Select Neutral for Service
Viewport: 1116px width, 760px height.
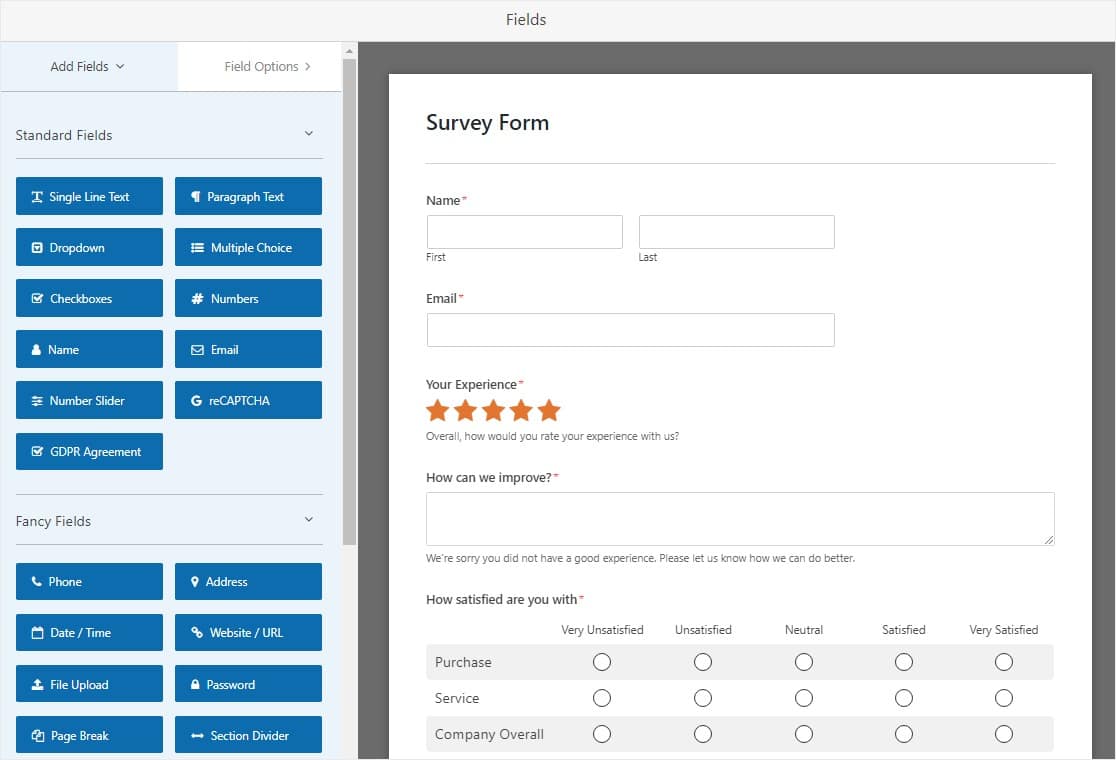coord(804,698)
